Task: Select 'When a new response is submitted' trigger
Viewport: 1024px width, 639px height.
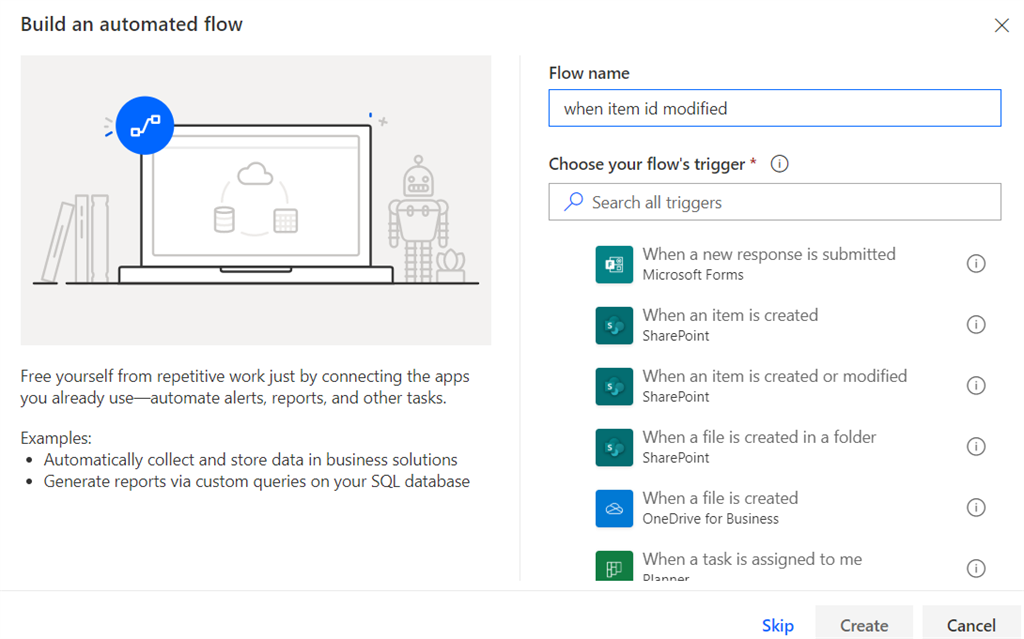Action: click(768, 255)
